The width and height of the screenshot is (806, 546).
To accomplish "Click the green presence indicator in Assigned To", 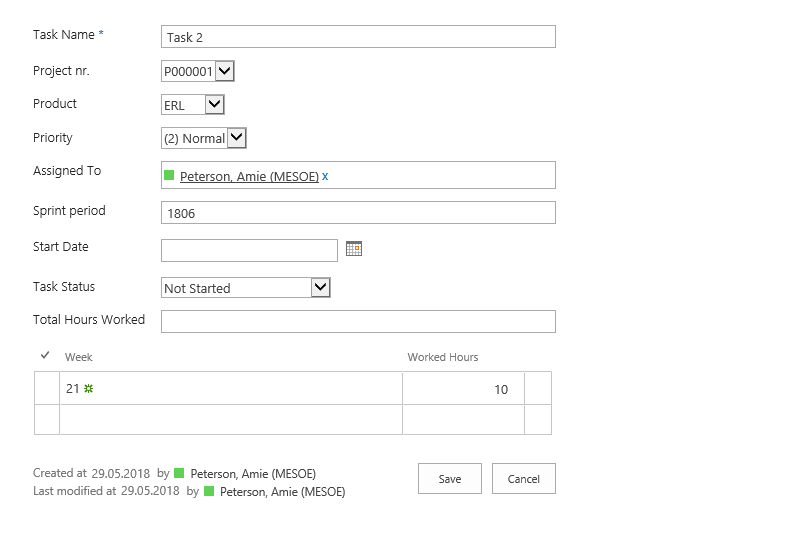I will [169, 176].
